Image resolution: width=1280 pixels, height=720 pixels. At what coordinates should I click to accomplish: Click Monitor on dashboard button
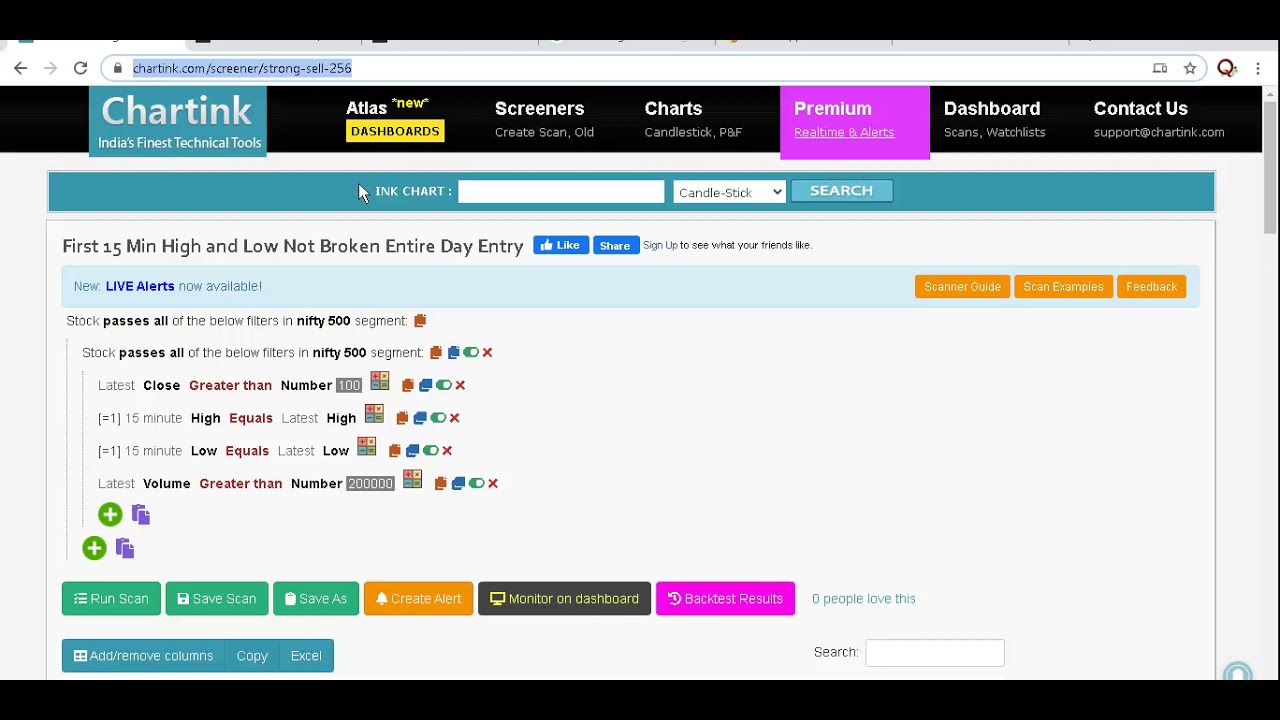(564, 599)
